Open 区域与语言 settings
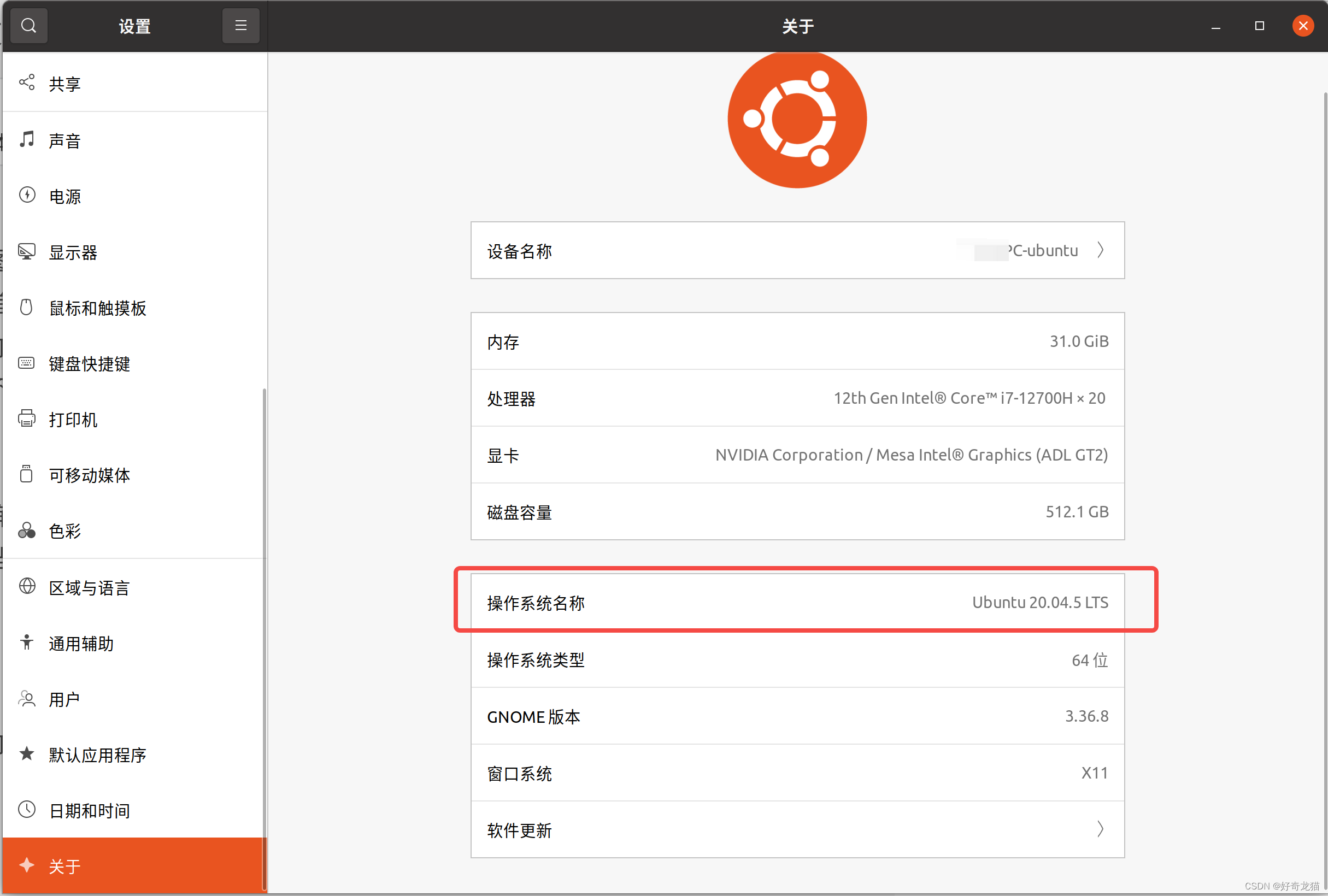 (135, 587)
